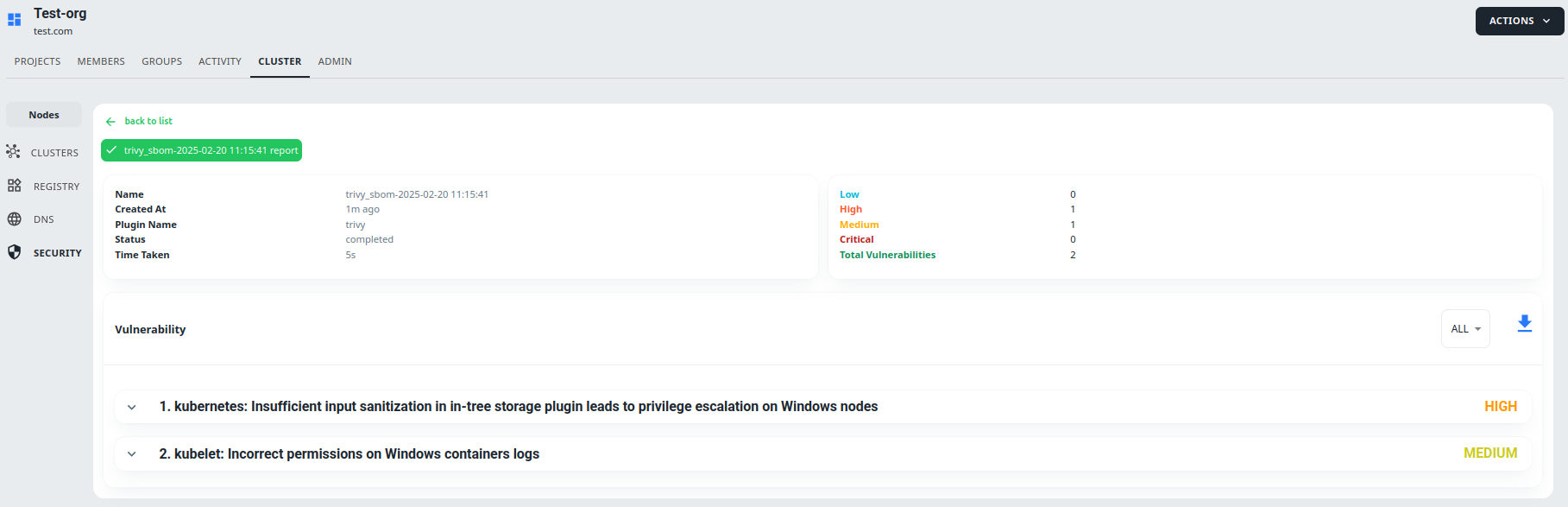Click the trivy_sbom report badge text
1568x507 pixels.
(211, 150)
